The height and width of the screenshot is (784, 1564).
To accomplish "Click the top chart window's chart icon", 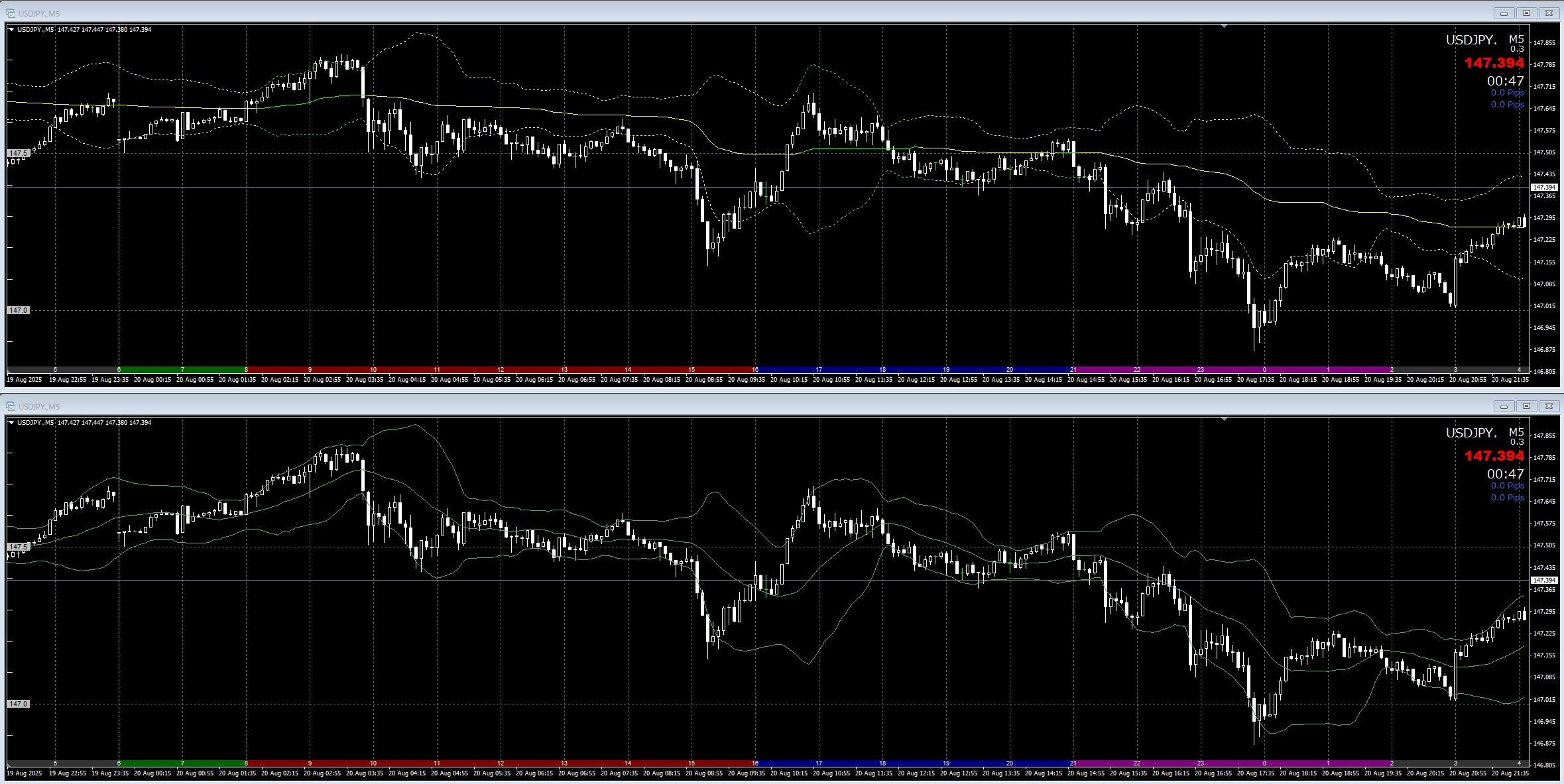I will coord(11,13).
